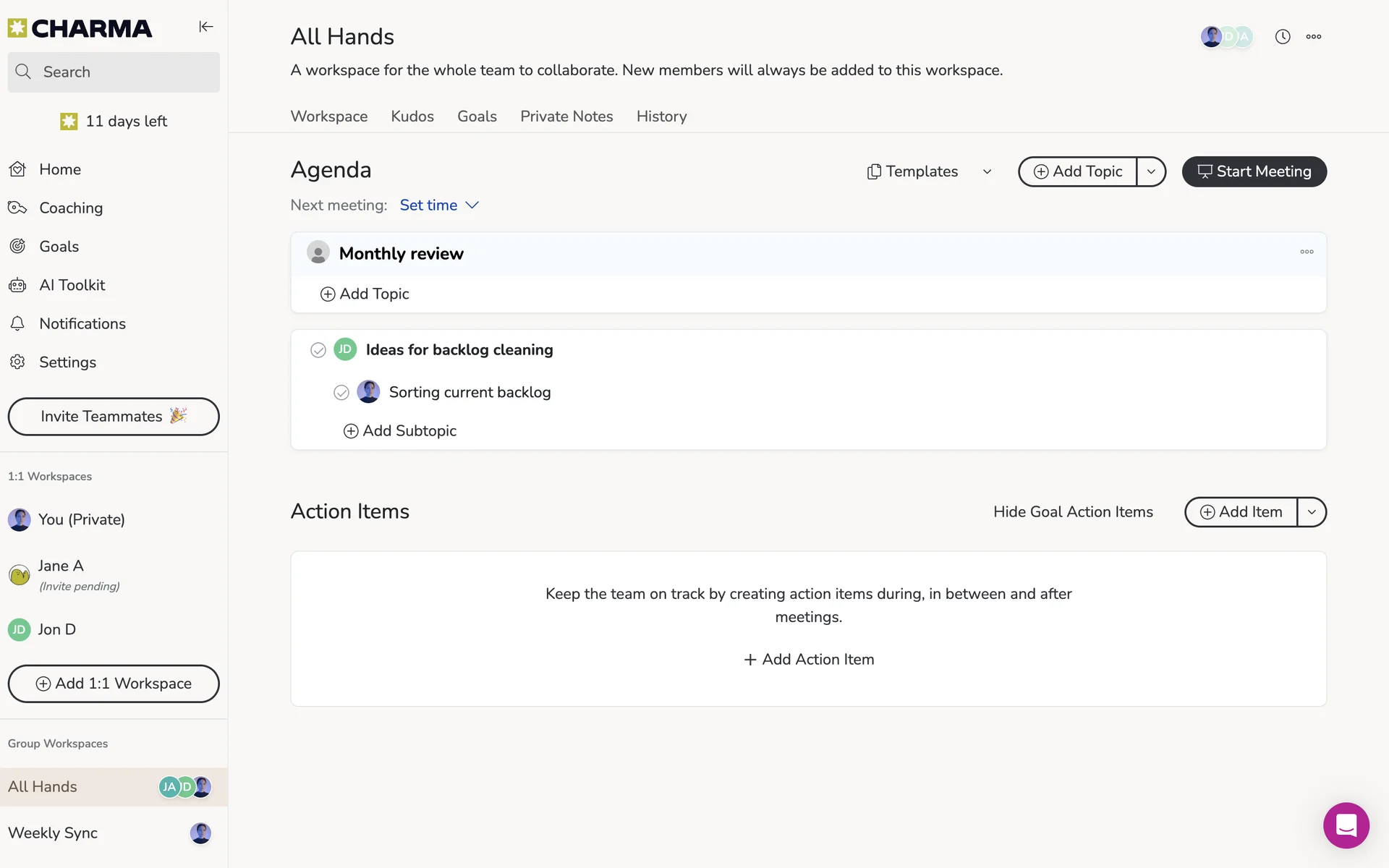Go to Notifications bell in sidebar
The width and height of the screenshot is (1389, 868).
[82, 324]
